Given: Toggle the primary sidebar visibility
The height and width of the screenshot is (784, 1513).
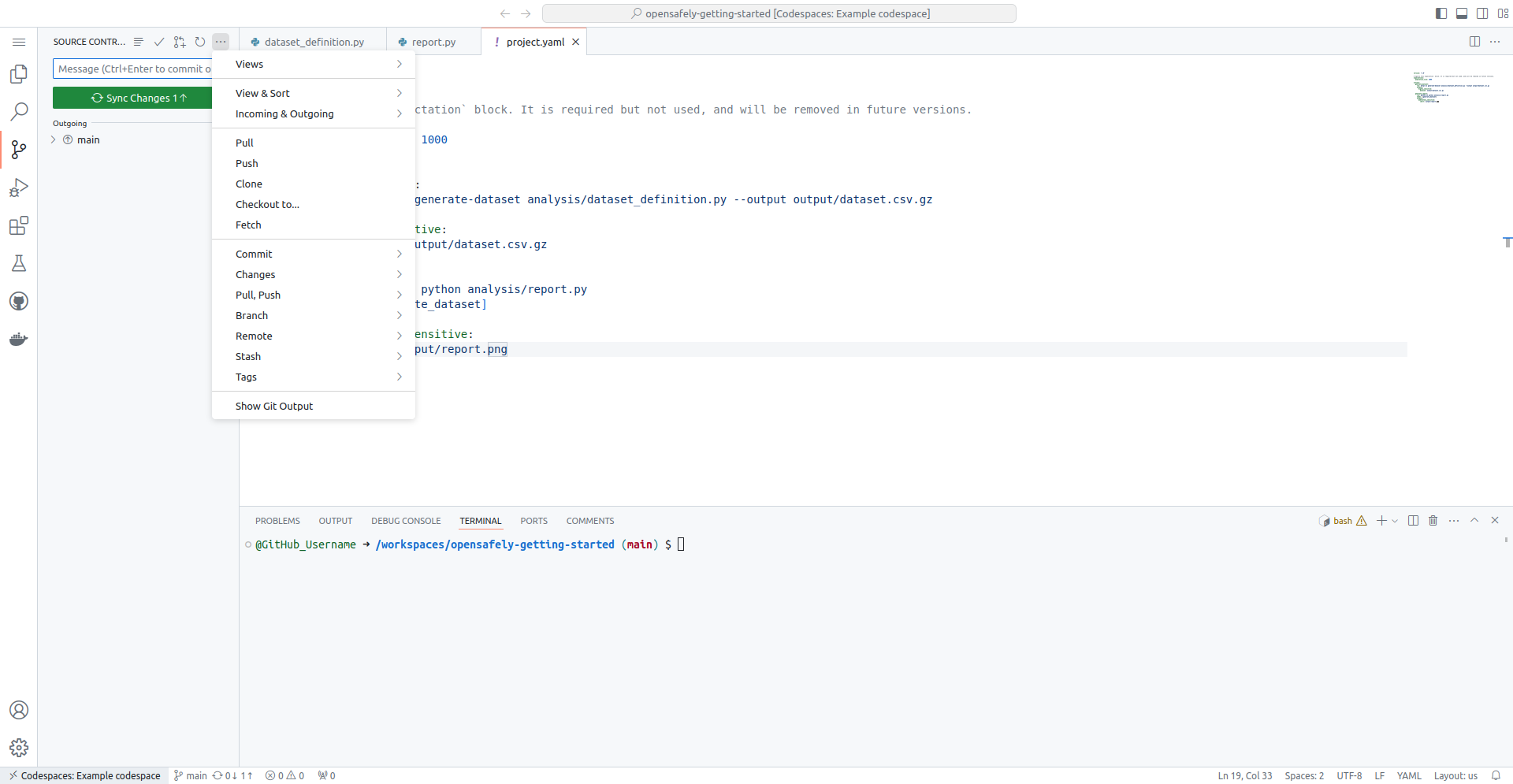Looking at the screenshot, I should 1441,13.
